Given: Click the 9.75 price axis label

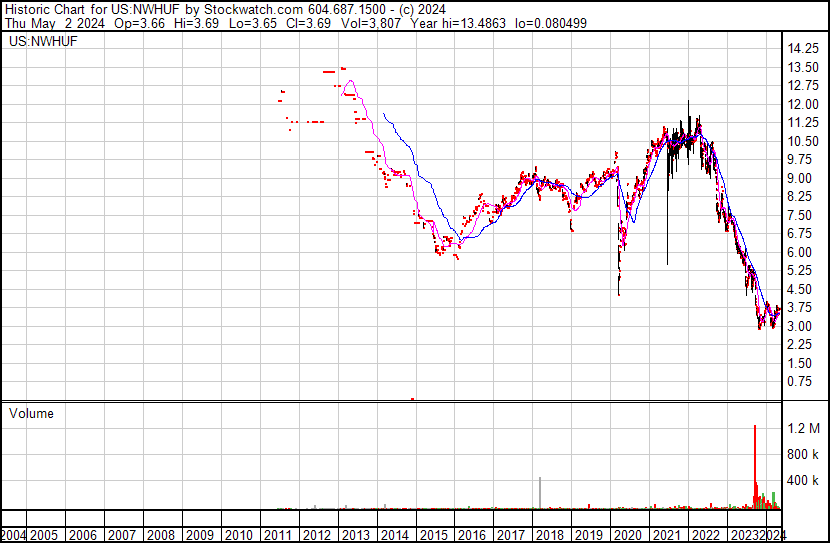Looking at the screenshot, I should (x=799, y=160).
